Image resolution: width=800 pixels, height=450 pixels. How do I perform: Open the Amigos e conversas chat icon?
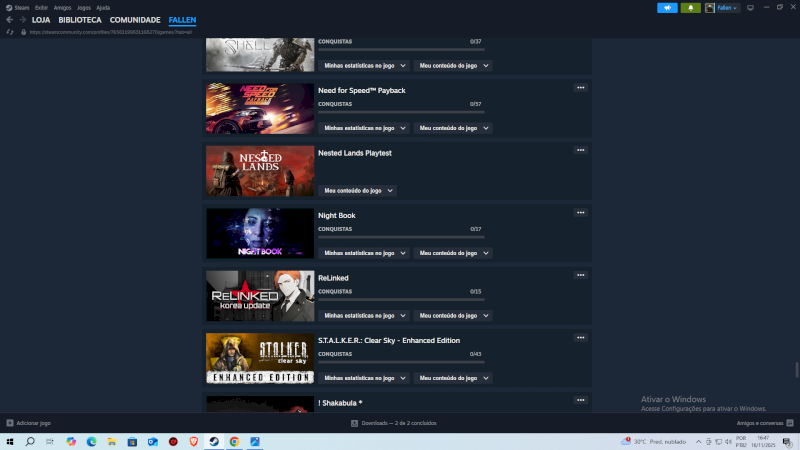790,423
